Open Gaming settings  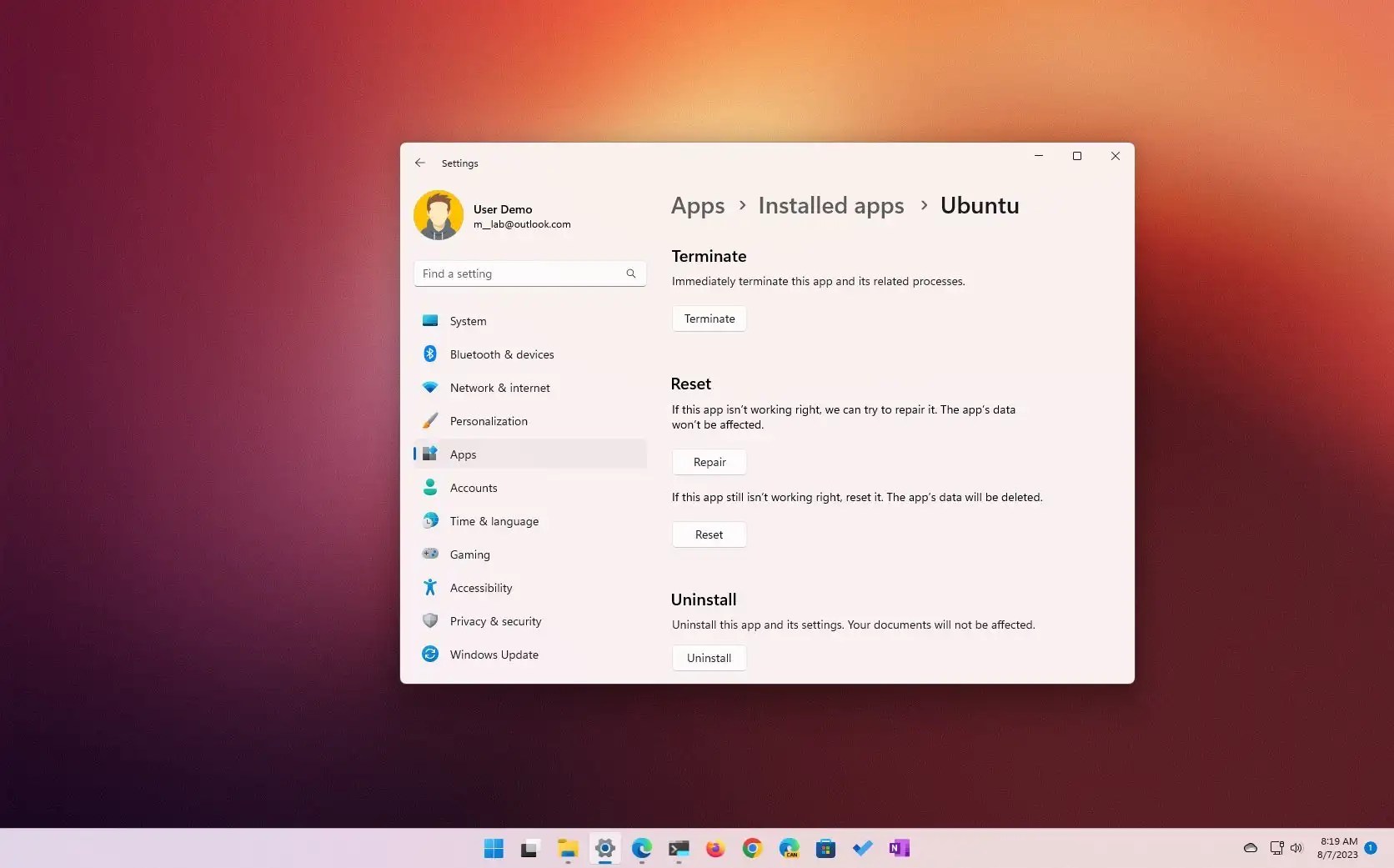pyautogui.click(x=470, y=554)
